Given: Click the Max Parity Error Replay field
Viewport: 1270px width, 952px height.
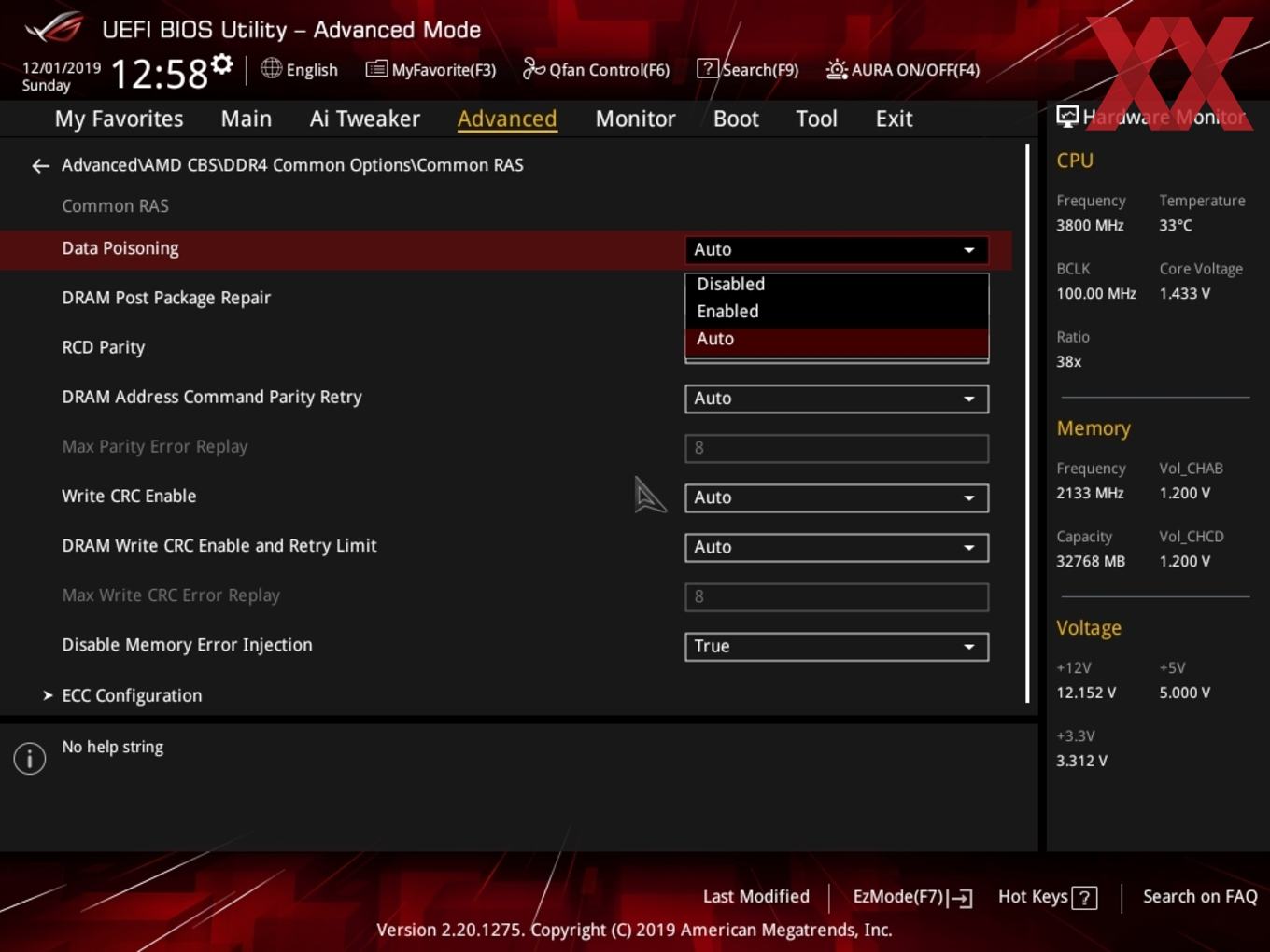Looking at the screenshot, I should click(x=837, y=448).
